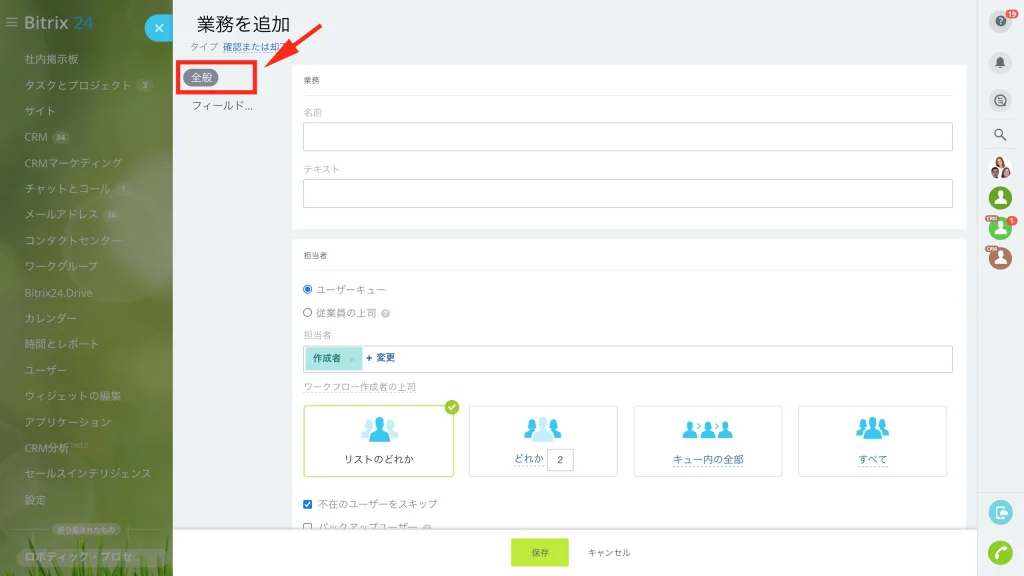Select the キュー内の全部 queue icon card
This screenshot has height=576, width=1024.
coord(707,441)
